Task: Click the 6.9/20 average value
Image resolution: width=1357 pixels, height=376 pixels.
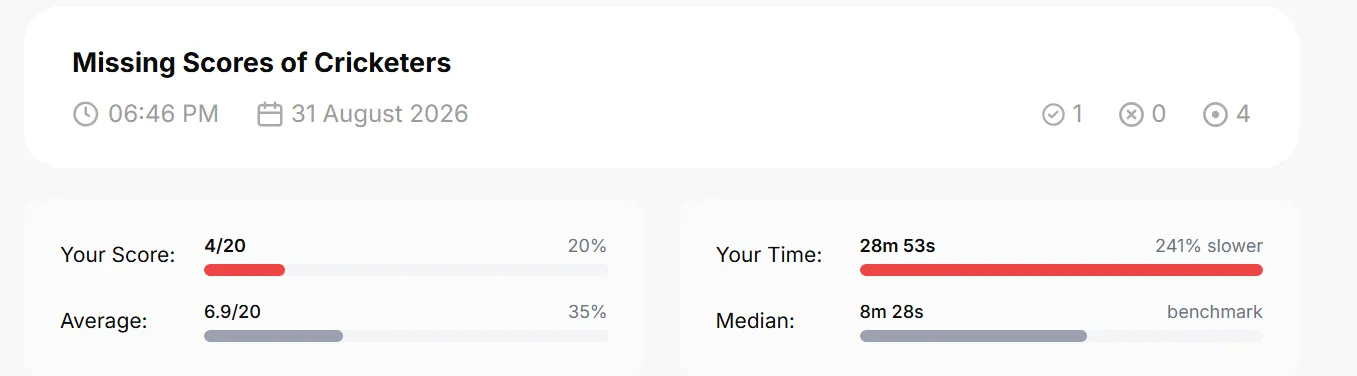Action: (232, 312)
